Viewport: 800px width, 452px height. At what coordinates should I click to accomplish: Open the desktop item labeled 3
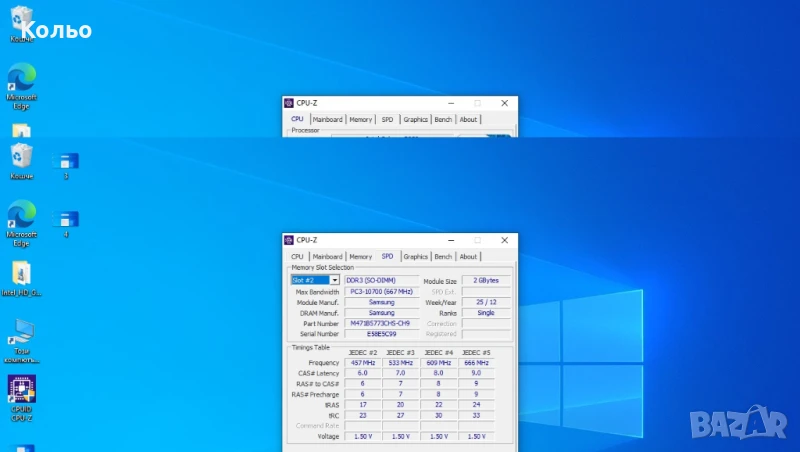66,161
